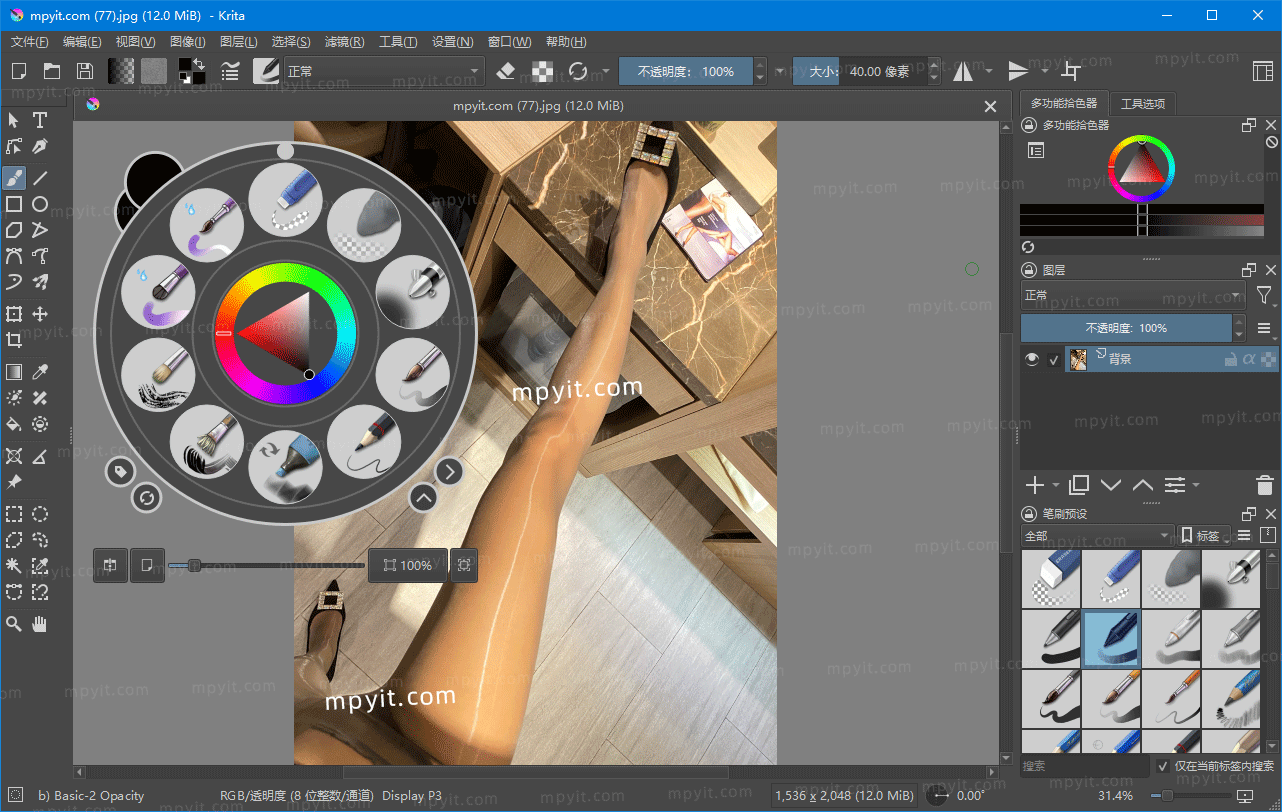Switch to the 工具选项 tab
This screenshot has height=812, width=1282.
[x=1143, y=103]
